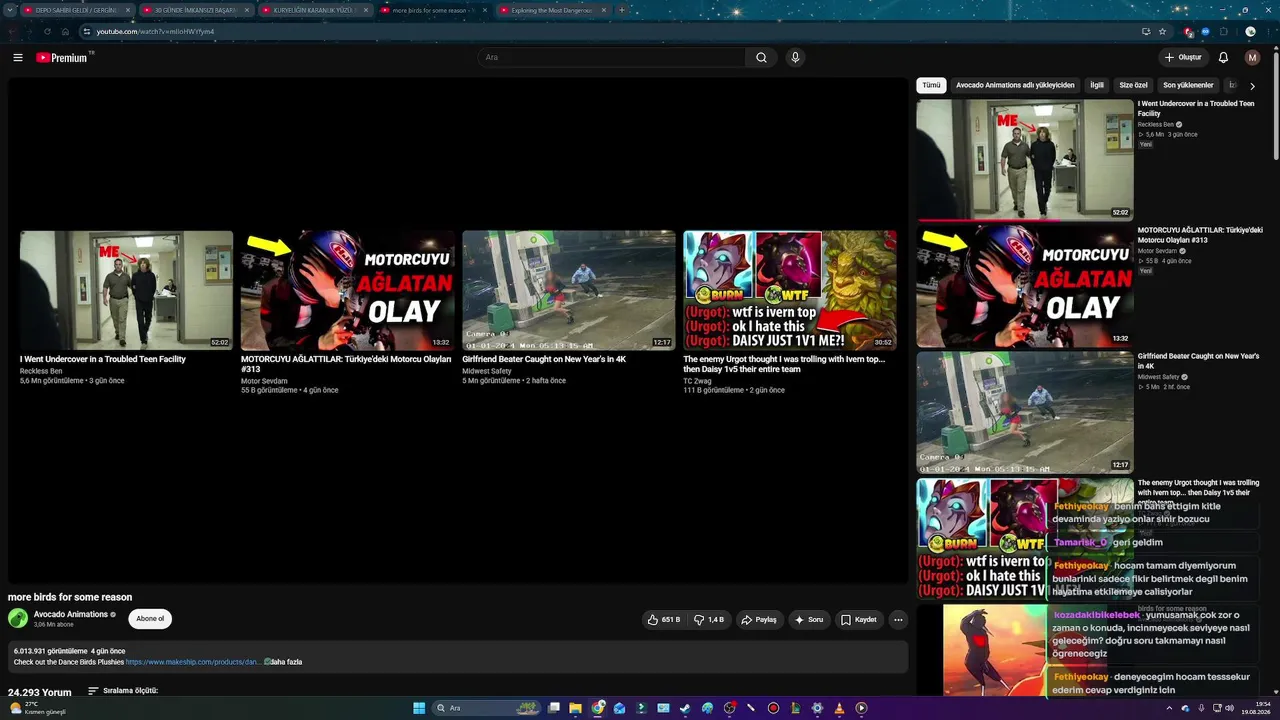Show more filter chips with right arrow
This screenshot has height=720, width=1280.
[x=1252, y=86]
